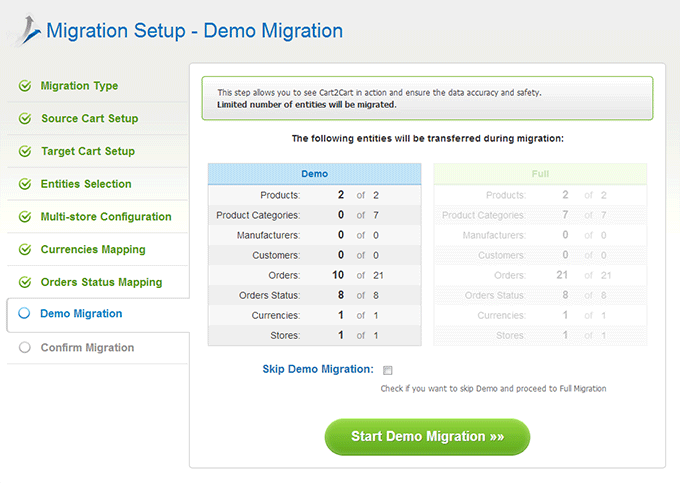
Task: Click the Full table header
Action: (x=540, y=174)
